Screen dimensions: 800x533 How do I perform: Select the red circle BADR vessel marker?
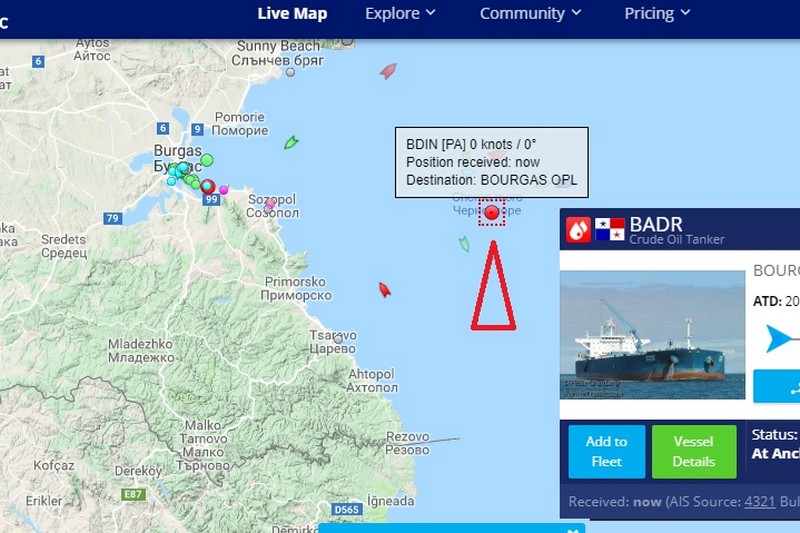(491, 212)
